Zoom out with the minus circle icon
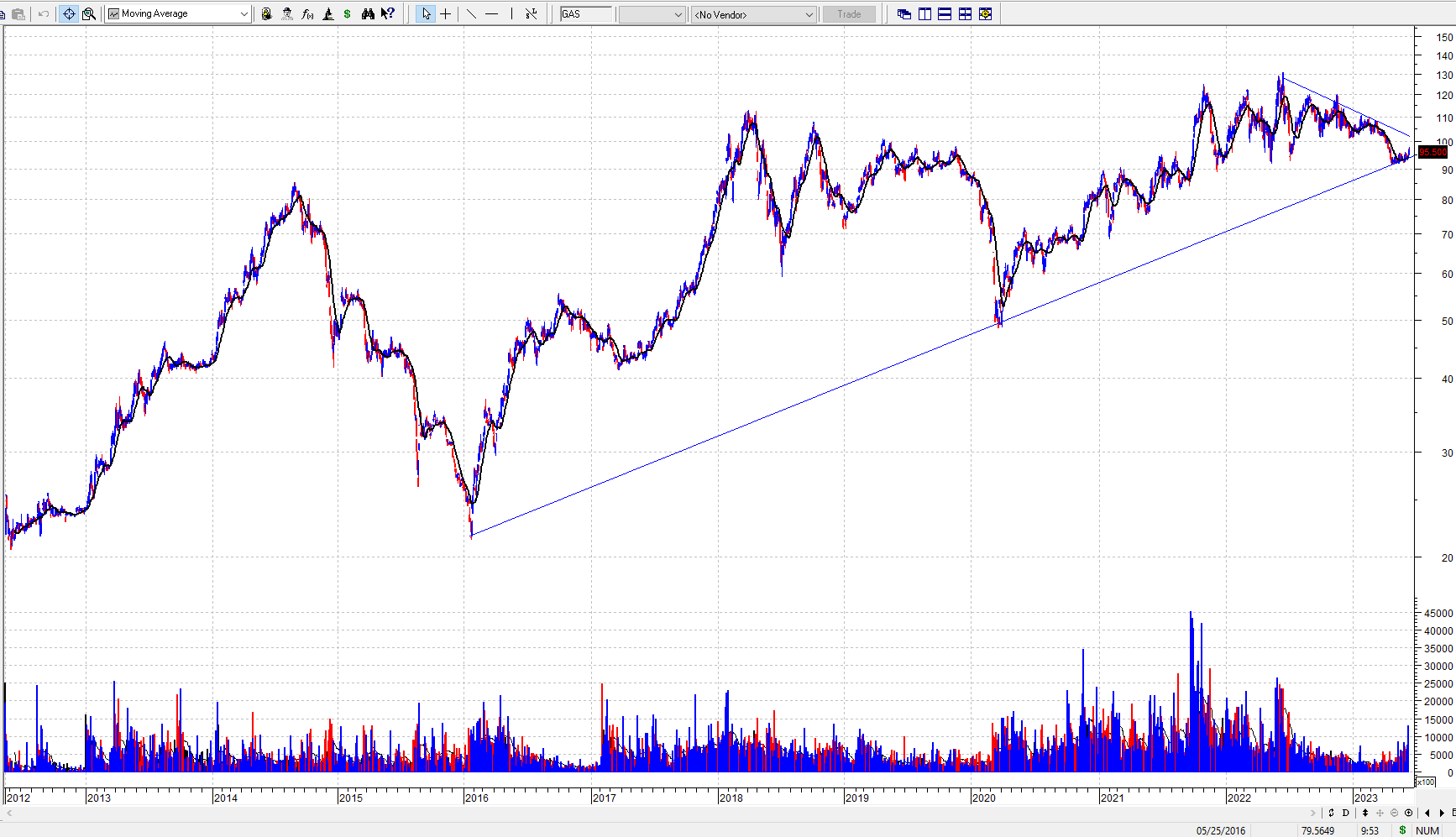The height and width of the screenshot is (837, 1456). click(x=1395, y=813)
